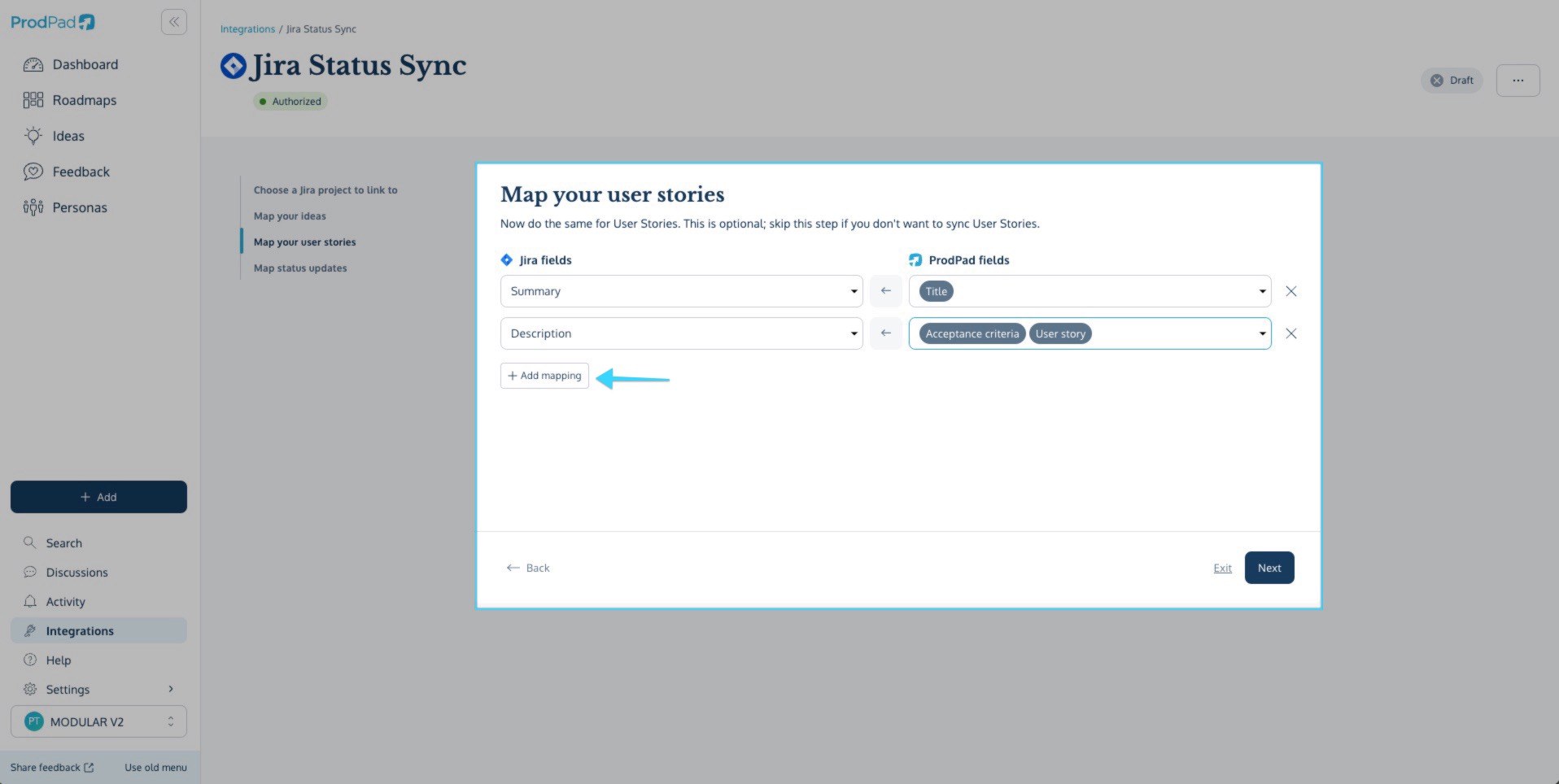This screenshot has height=784, width=1559.
Task: Open the more options ellipsis menu
Action: pyautogui.click(x=1518, y=81)
